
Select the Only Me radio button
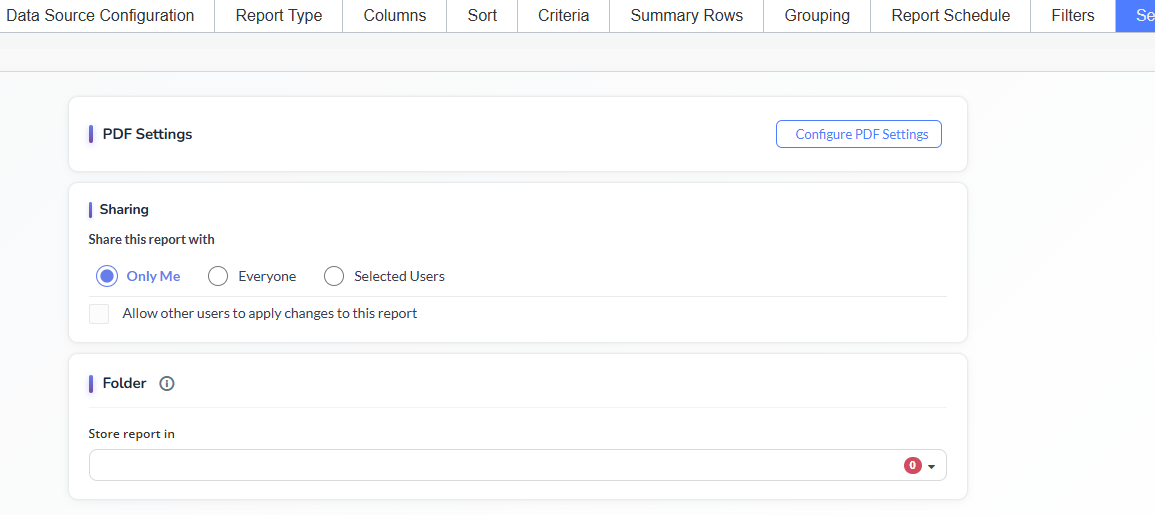(107, 276)
